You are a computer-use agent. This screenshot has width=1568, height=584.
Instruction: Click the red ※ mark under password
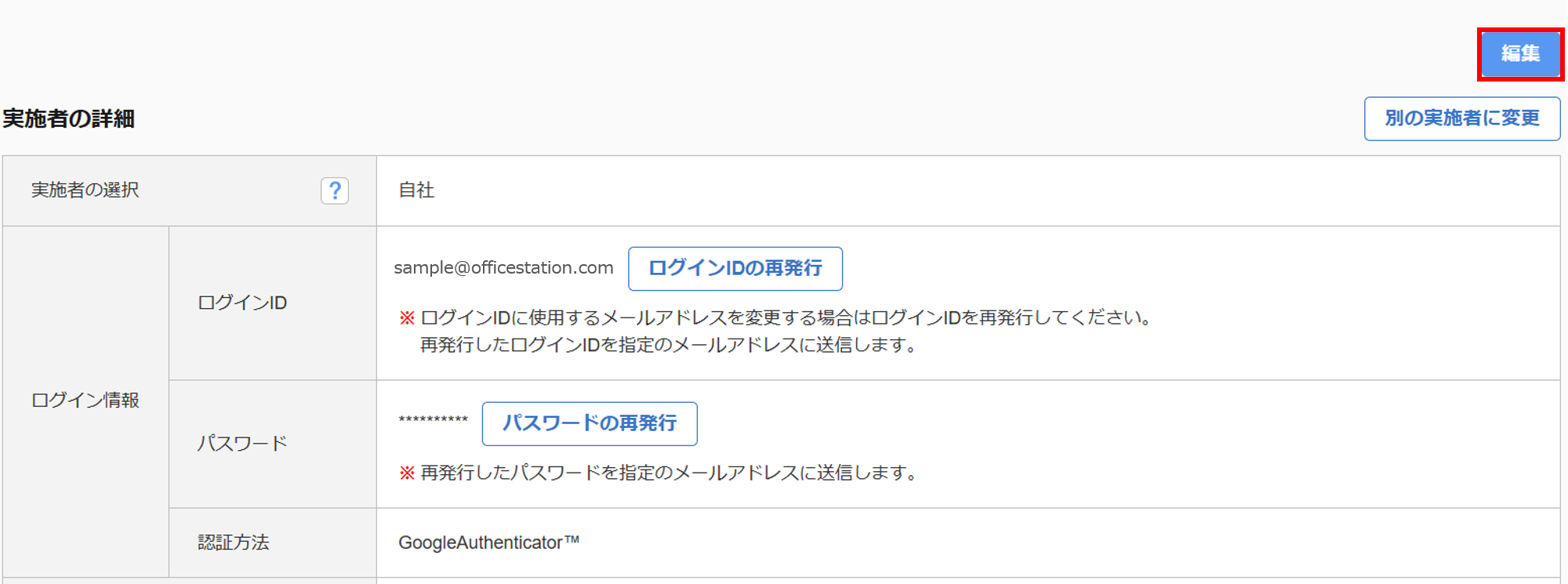pos(407,473)
